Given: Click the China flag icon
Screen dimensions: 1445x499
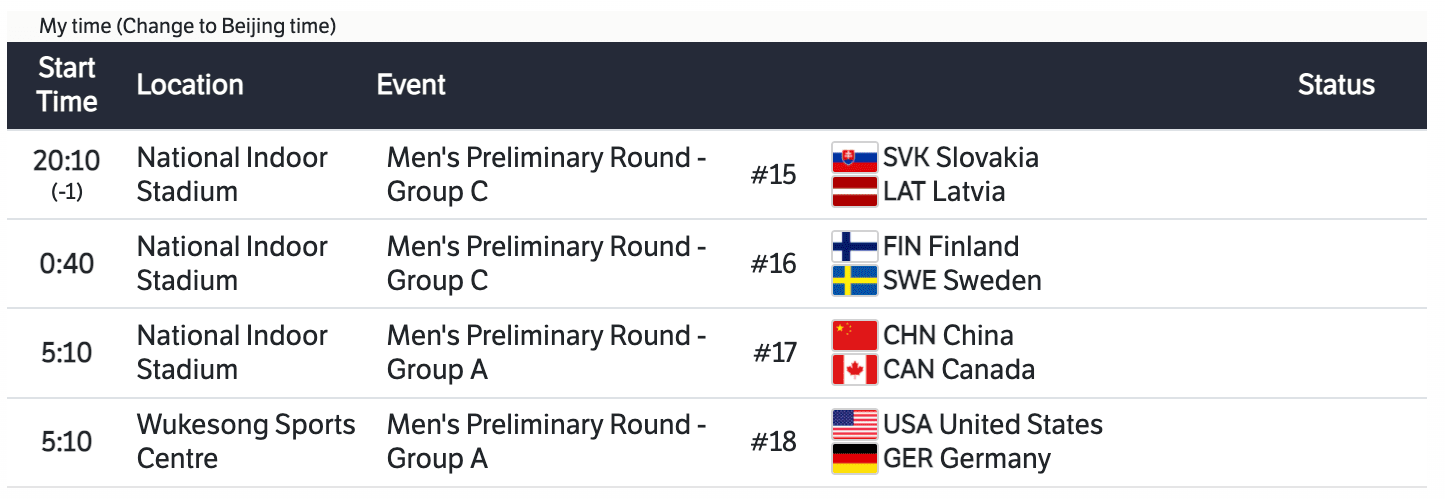Looking at the screenshot, I should coord(854,336).
